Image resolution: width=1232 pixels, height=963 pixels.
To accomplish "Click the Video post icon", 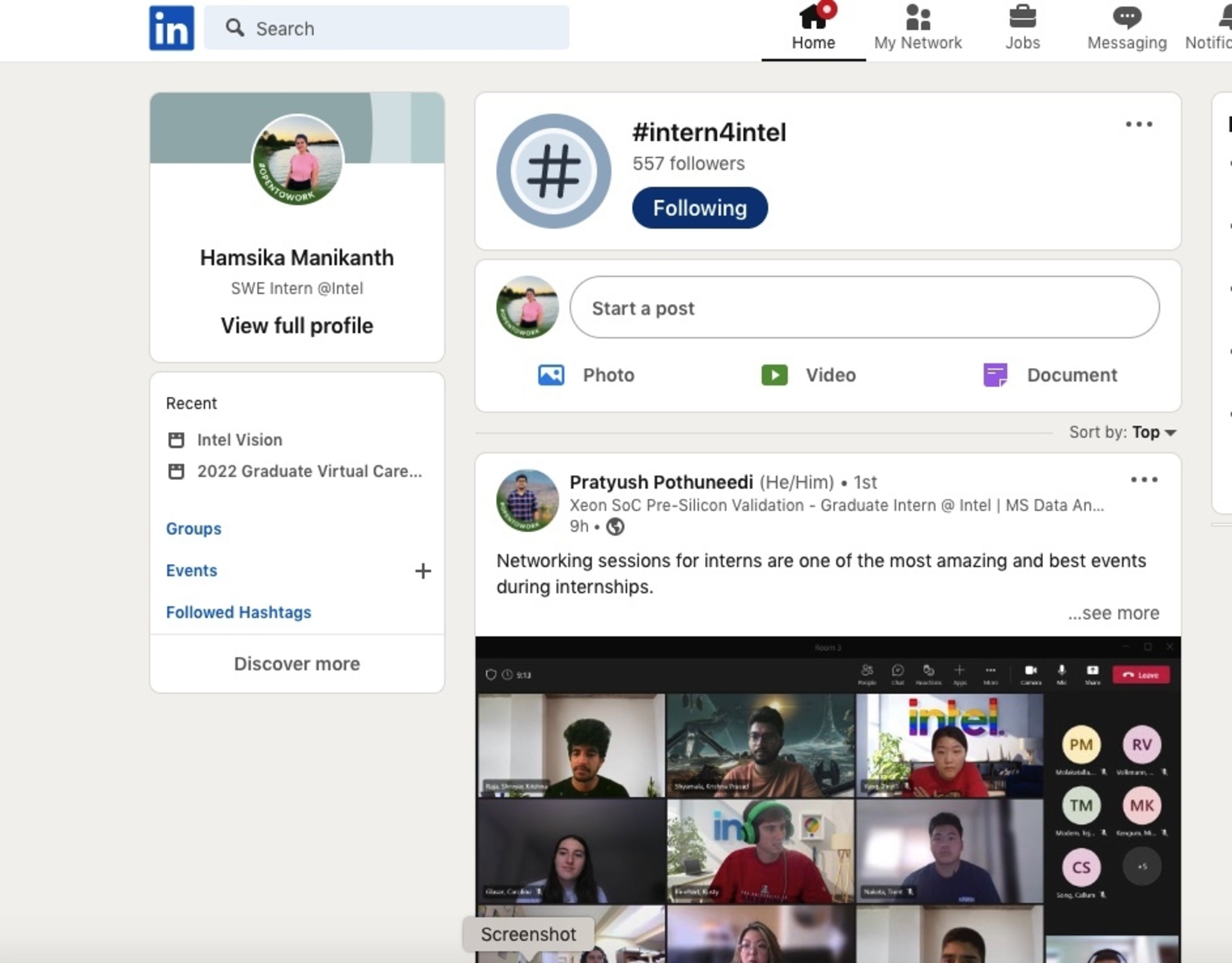I will [774, 375].
